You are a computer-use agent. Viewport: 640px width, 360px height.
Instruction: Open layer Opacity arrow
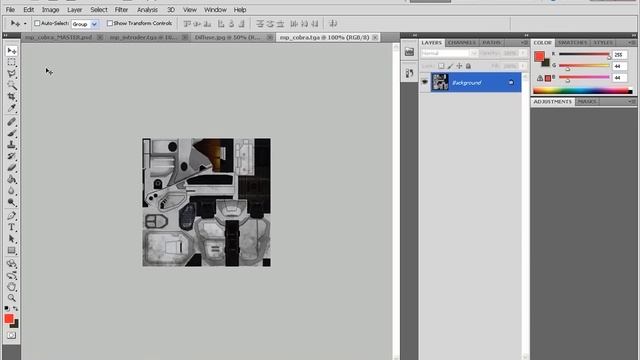(523, 53)
